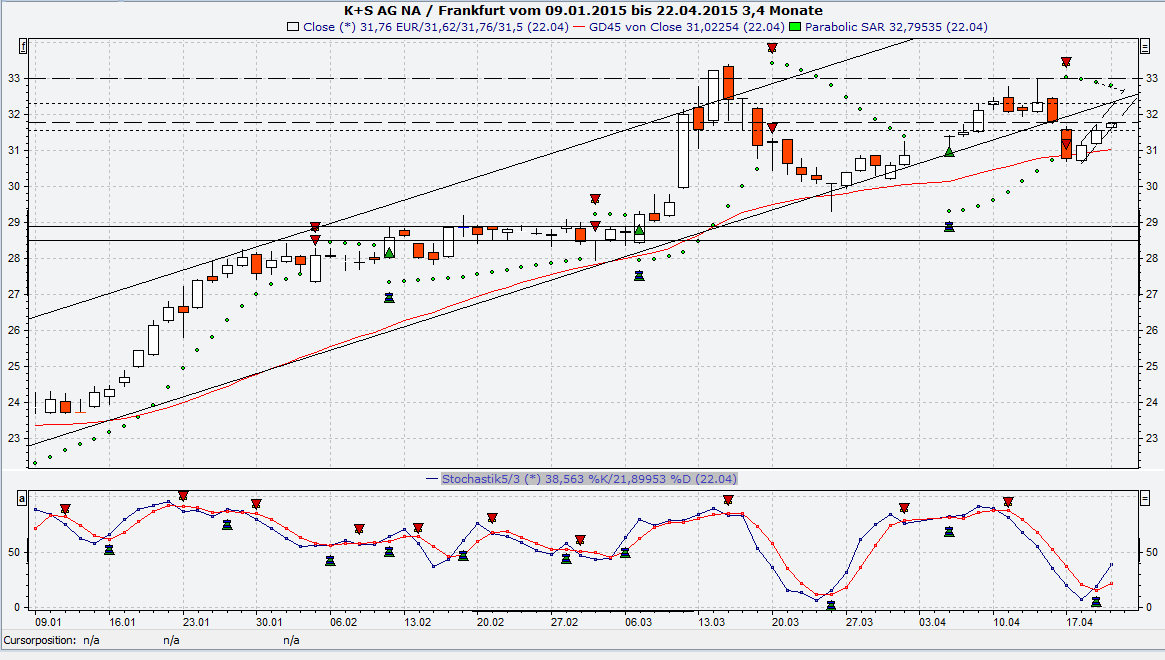Screen dimensions: 1165x660
Task: Click the 'f' button at the price chart corner
Action: tap(23, 46)
